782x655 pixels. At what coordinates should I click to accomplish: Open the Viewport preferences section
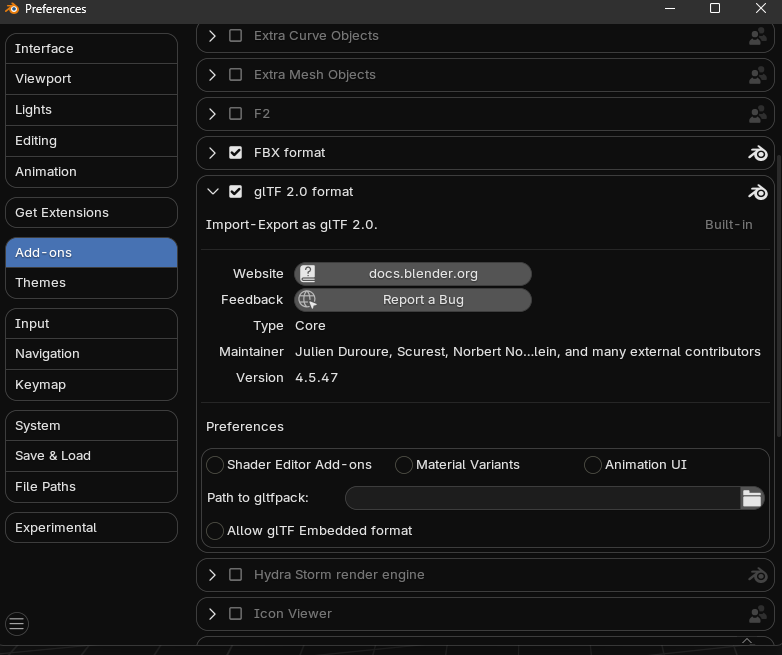pos(91,79)
